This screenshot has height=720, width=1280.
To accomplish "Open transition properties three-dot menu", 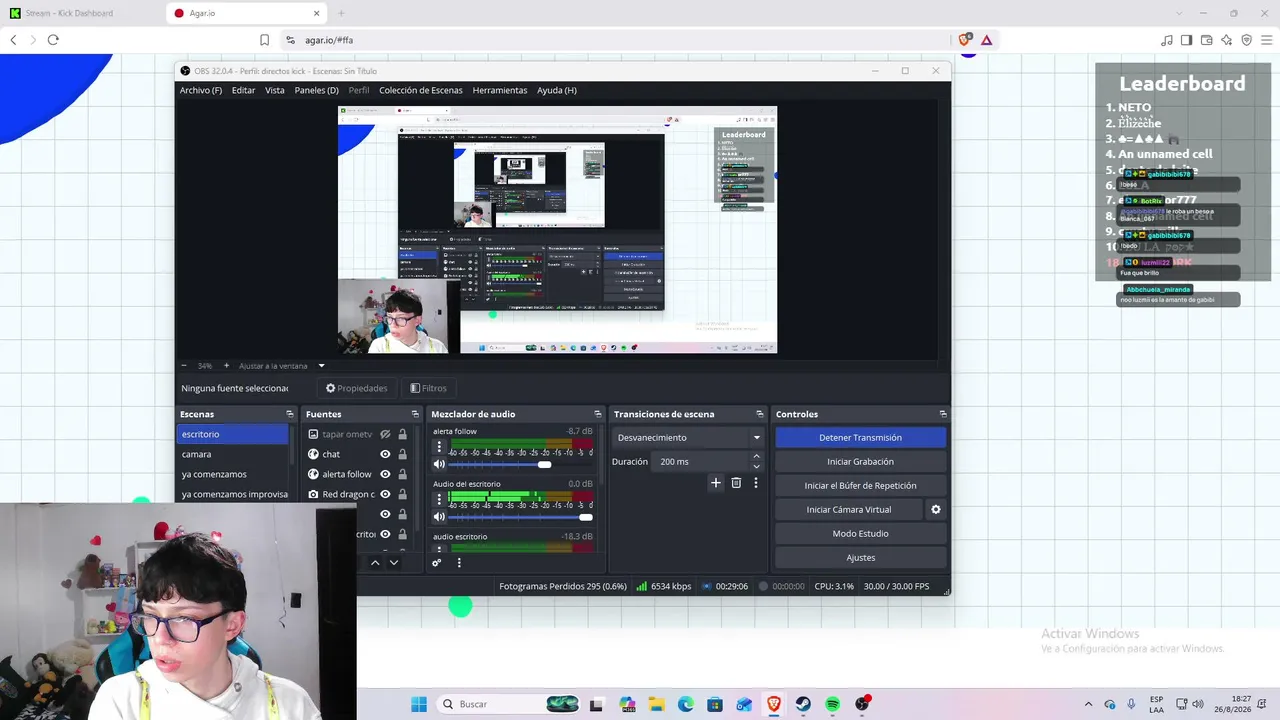I will (x=756, y=483).
